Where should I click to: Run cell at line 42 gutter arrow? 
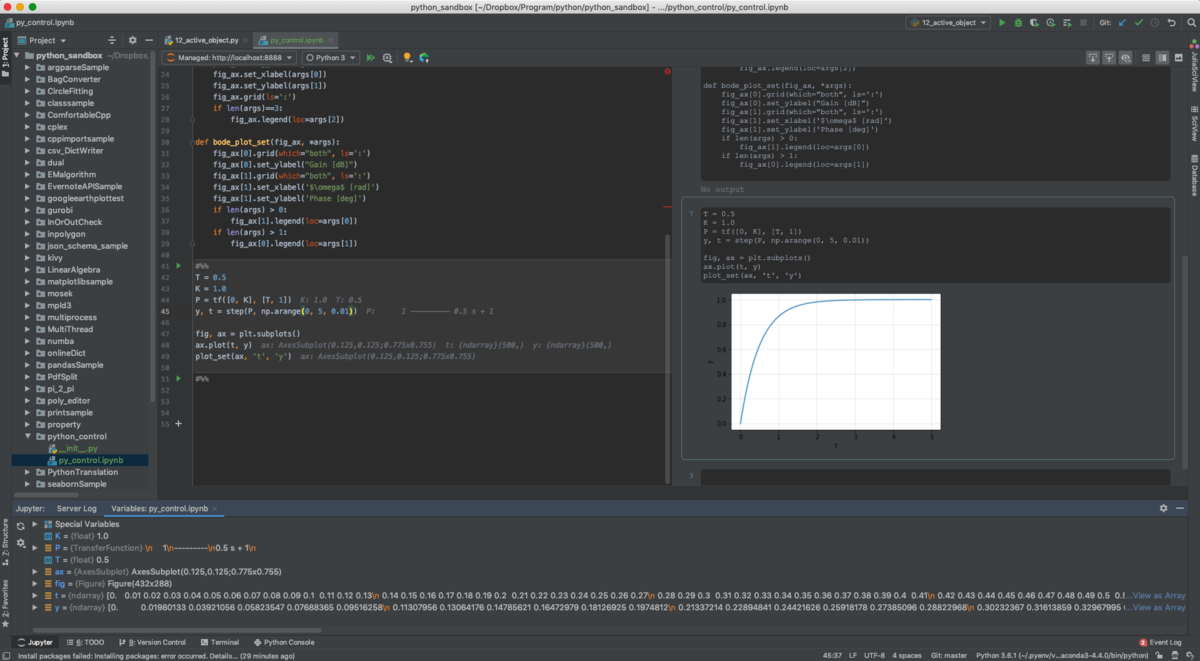tap(178, 266)
